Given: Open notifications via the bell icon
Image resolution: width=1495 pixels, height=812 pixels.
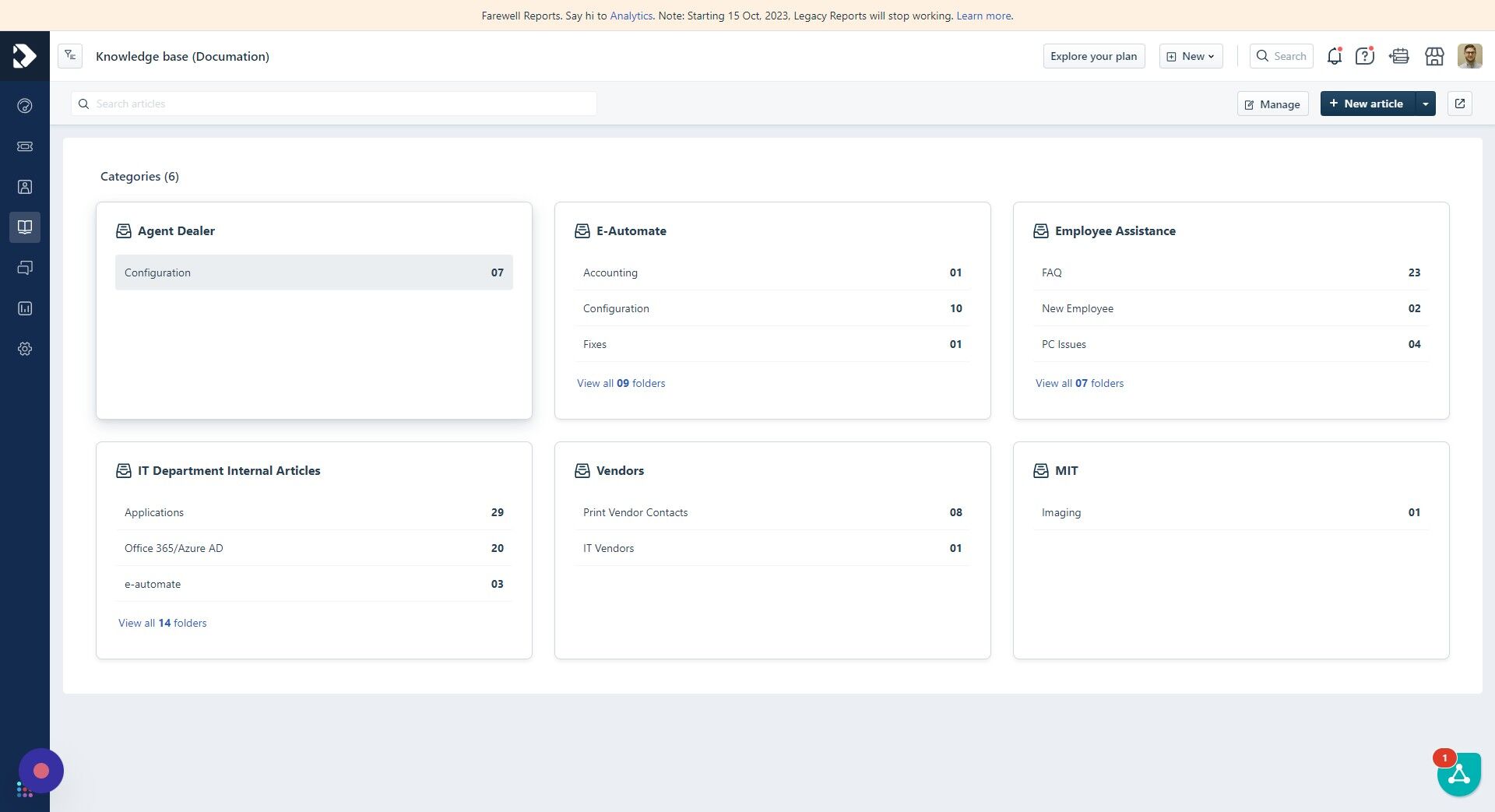Looking at the screenshot, I should (1333, 55).
